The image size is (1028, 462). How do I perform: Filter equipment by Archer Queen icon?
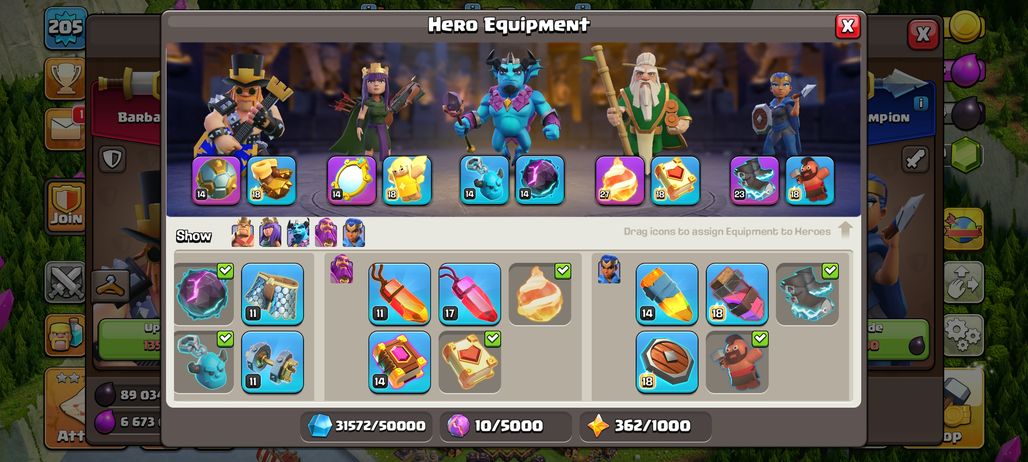270,233
